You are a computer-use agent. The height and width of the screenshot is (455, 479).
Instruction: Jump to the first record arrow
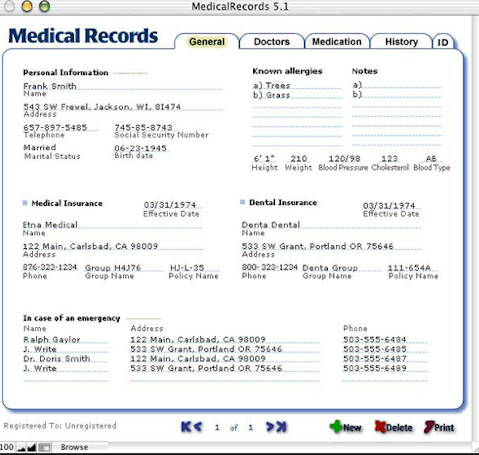[186, 427]
